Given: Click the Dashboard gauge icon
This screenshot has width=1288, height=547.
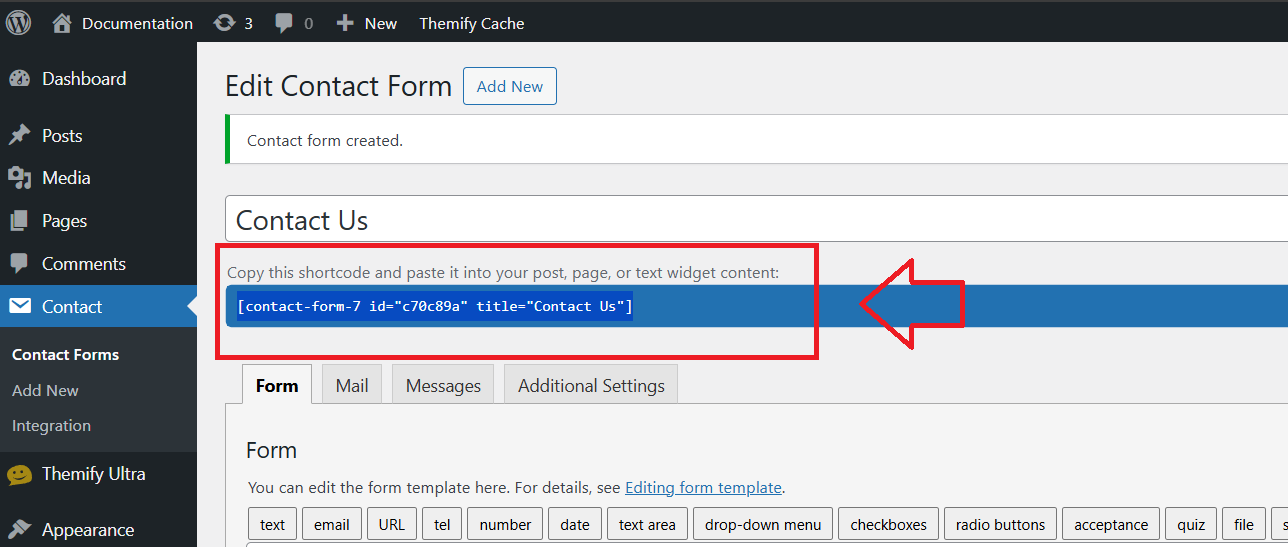Looking at the screenshot, I should (19, 79).
